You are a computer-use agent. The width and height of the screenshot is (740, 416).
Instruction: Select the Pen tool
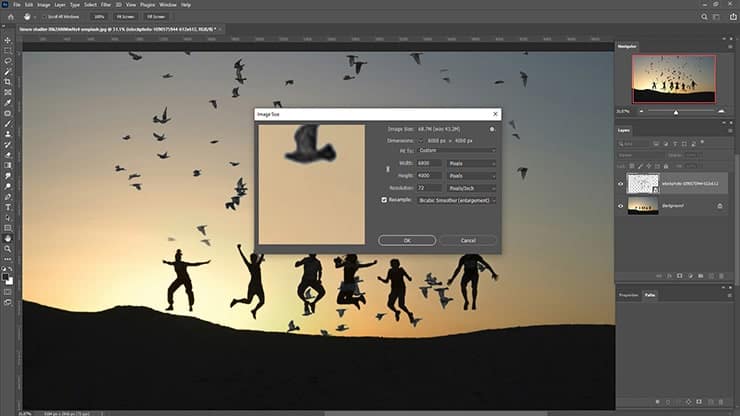[8, 197]
